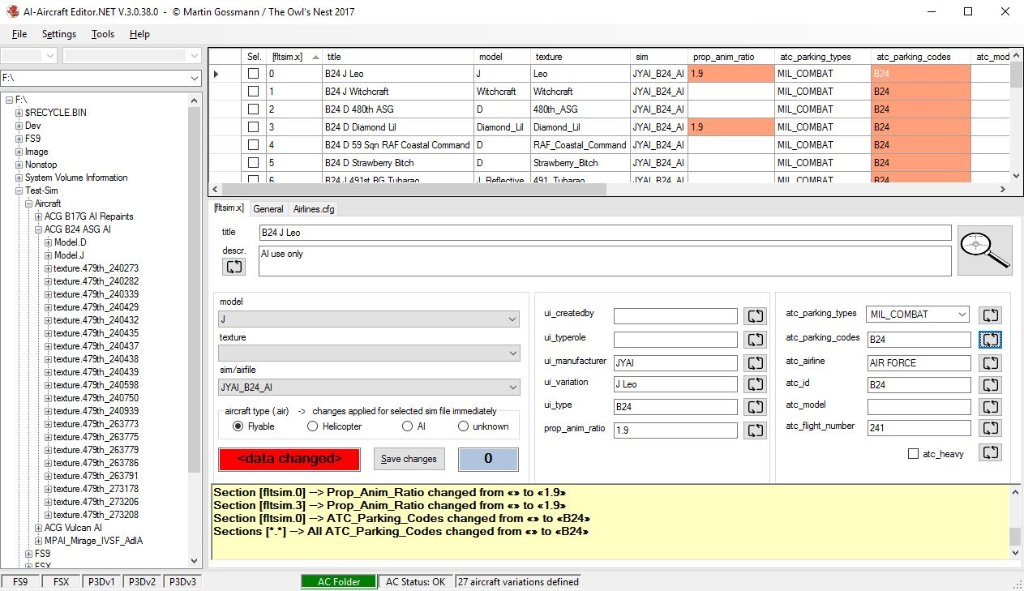Click the apply-to-all icon beside prop_anim_ratio

[755, 430]
